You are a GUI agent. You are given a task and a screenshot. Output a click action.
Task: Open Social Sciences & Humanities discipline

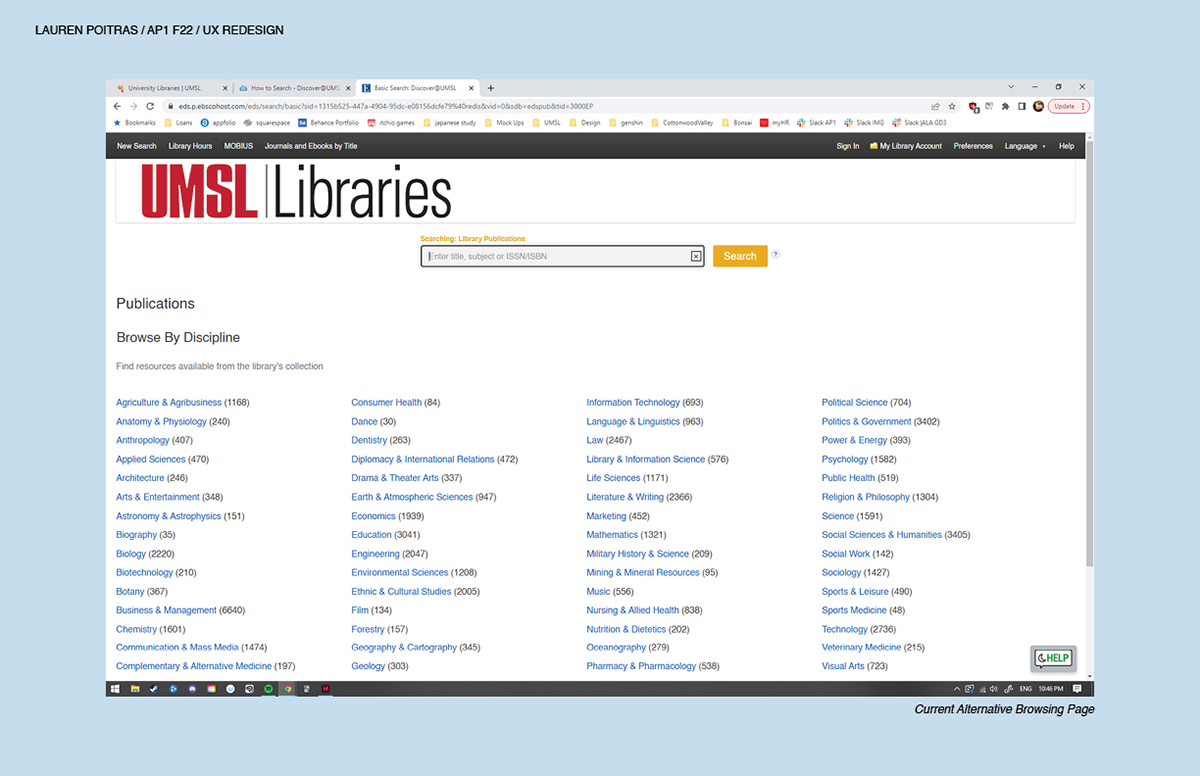881,535
